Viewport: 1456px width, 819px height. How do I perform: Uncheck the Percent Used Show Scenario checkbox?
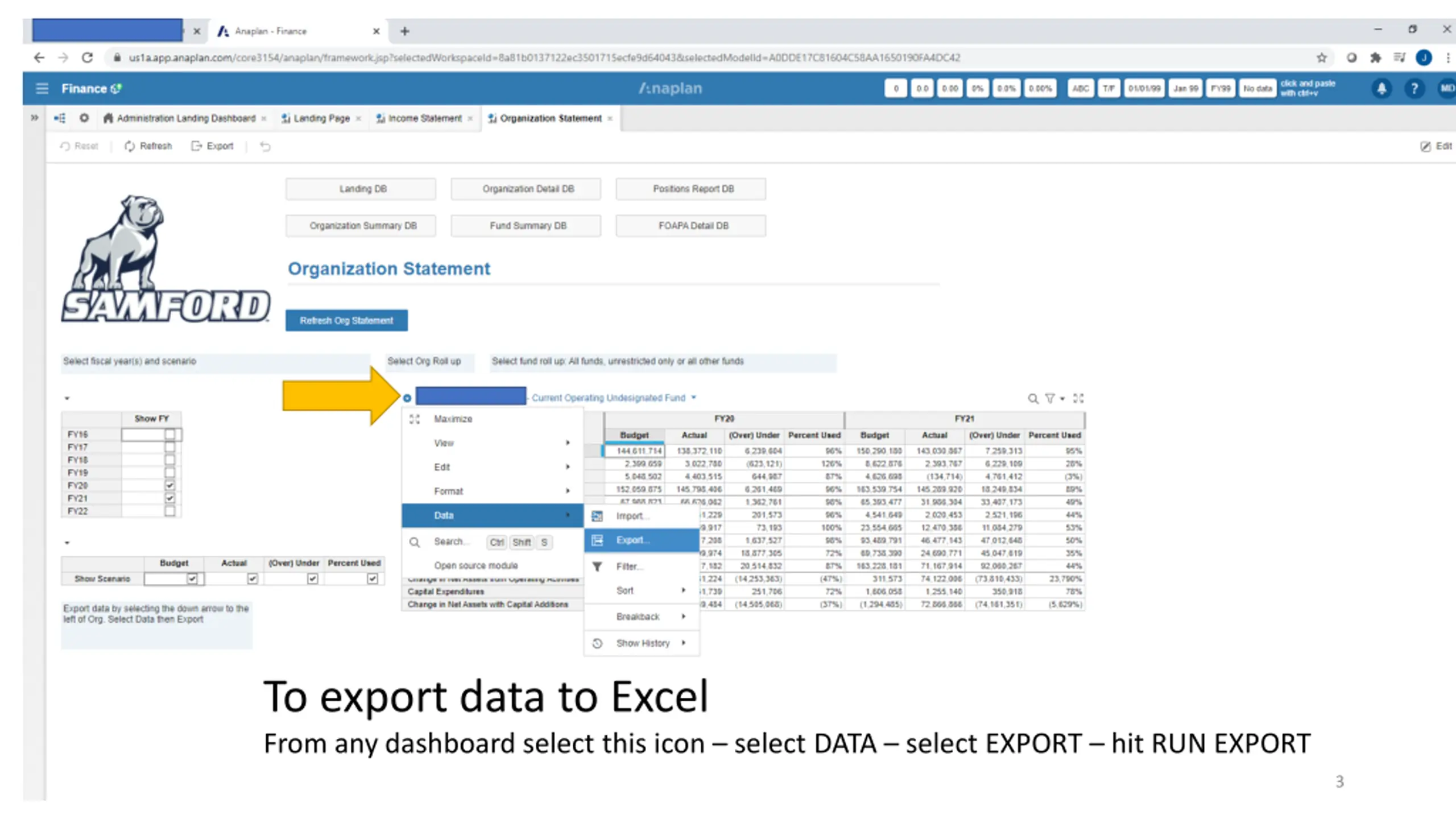coord(373,579)
